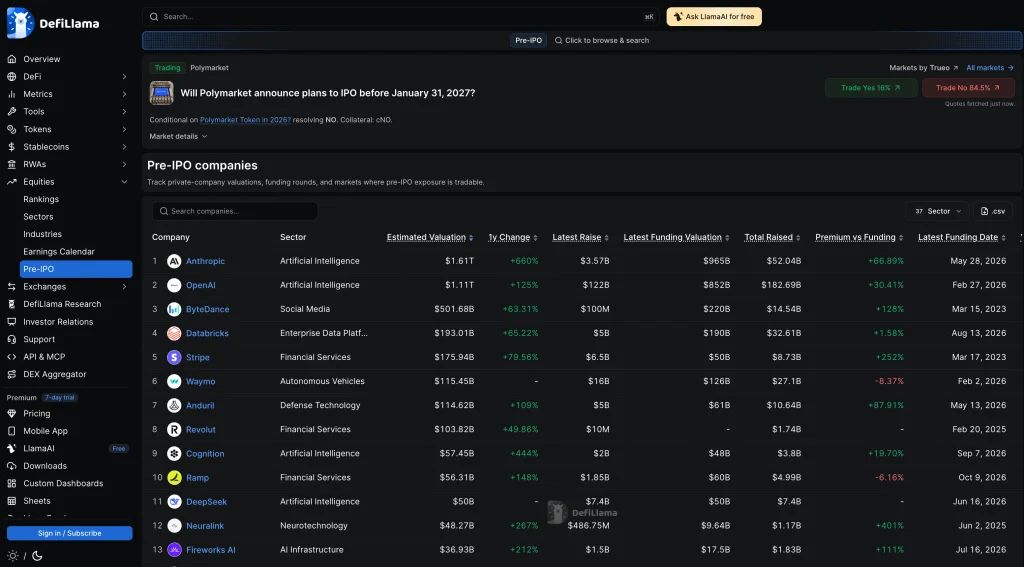Expand the Exchanges submenu chevron
The image size is (1024, 567).
tap(124, 287)
